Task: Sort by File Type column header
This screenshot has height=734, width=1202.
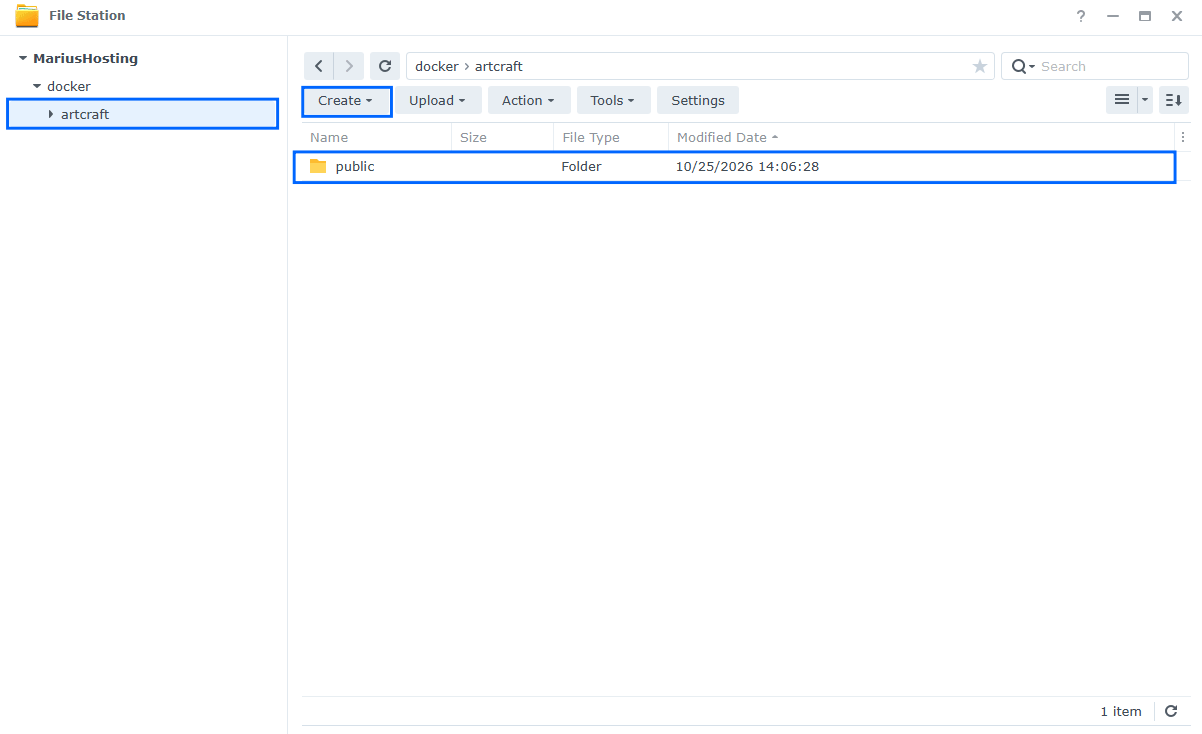Action: (610, 137)
